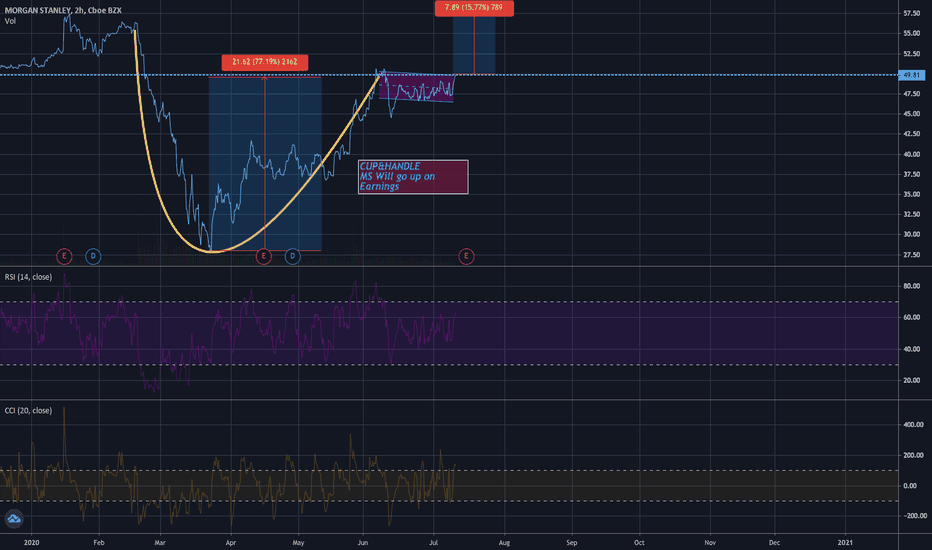Click the 52.50 price axis label
Image resolution: width=932 pixels, height=550 pixels.
point(912,54)
